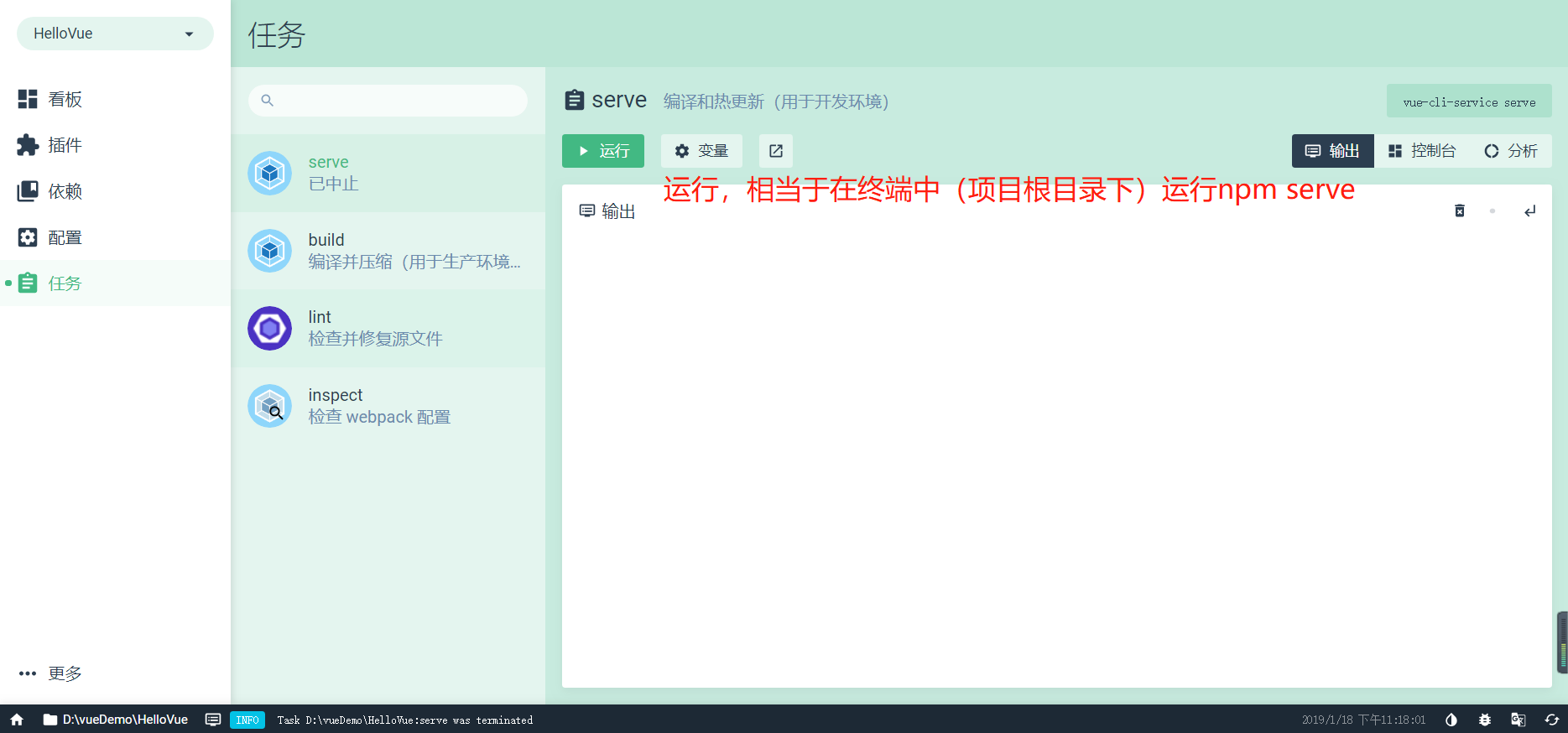Switch to the 输出 output tab
Viewport: 1568px width, 733px height.
click(x=1332, y=151)
